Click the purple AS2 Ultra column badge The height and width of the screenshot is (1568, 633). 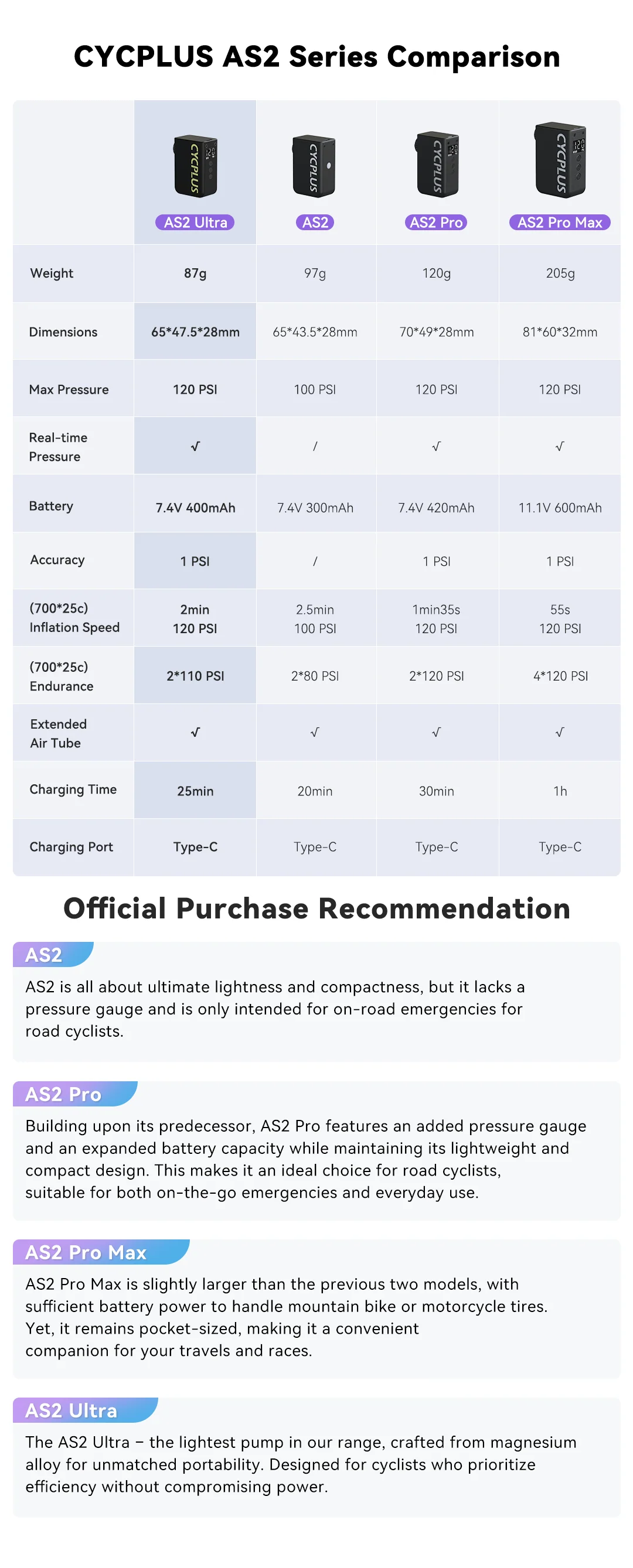195,223
